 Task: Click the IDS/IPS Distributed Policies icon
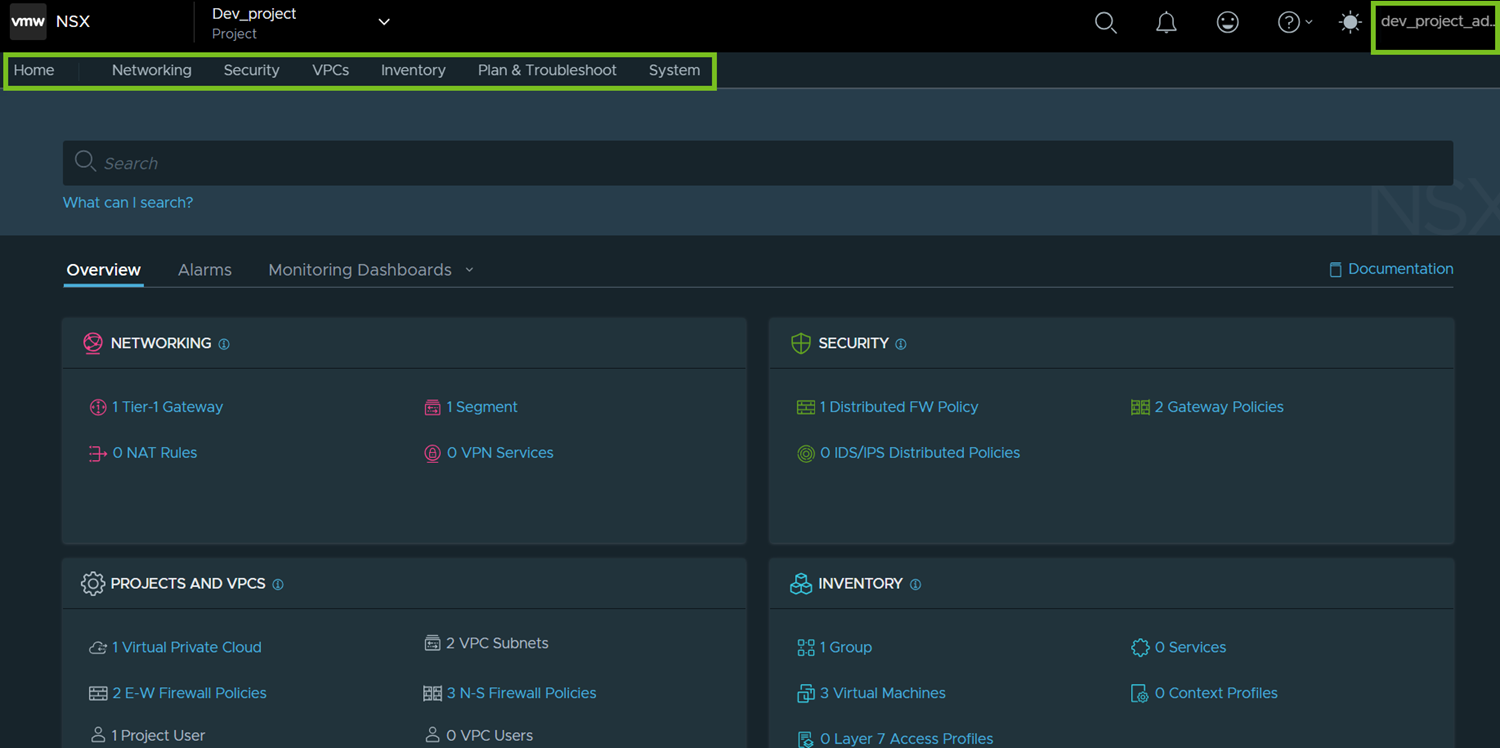click(x=805, y=453)
